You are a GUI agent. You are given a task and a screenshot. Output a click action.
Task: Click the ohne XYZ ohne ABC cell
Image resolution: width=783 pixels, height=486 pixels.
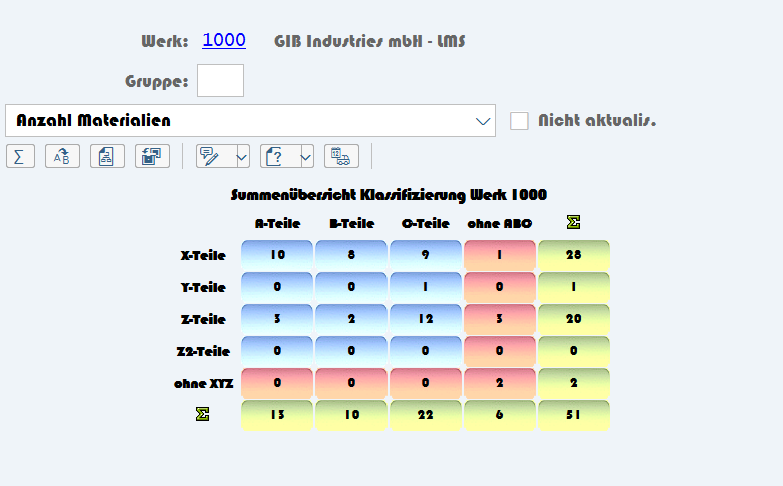coord(499,383)
